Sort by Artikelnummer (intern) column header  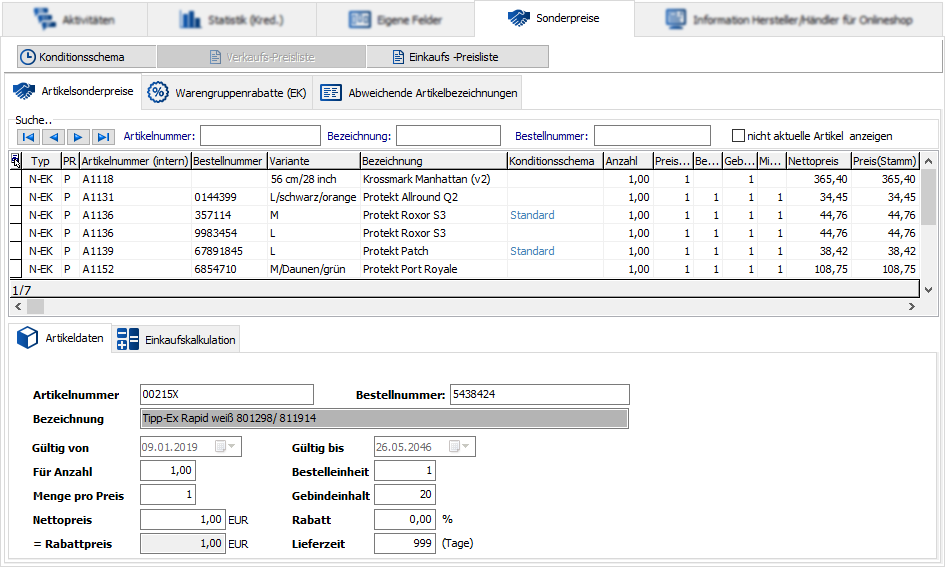click(x=135, y=161)
